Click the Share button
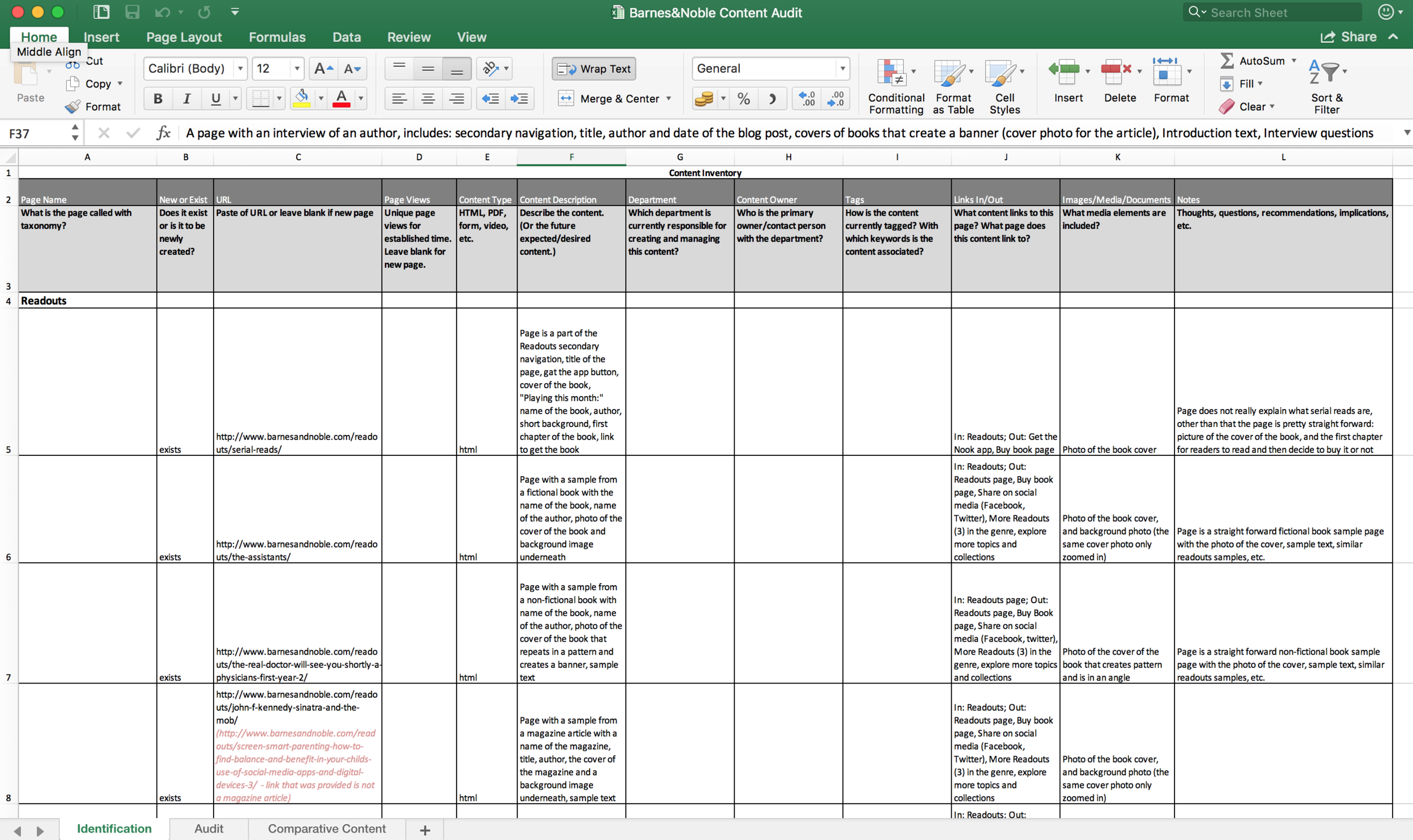 coord(1349,37)
